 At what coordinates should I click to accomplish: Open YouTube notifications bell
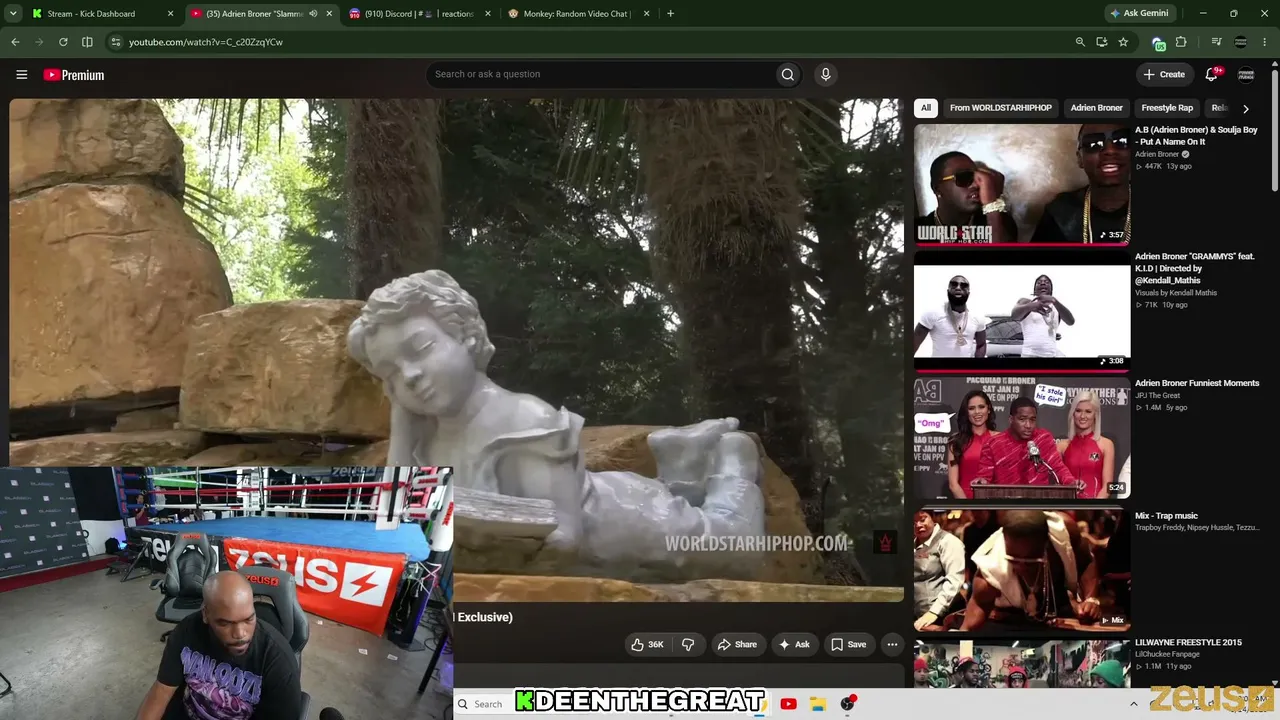[1212, 74]
